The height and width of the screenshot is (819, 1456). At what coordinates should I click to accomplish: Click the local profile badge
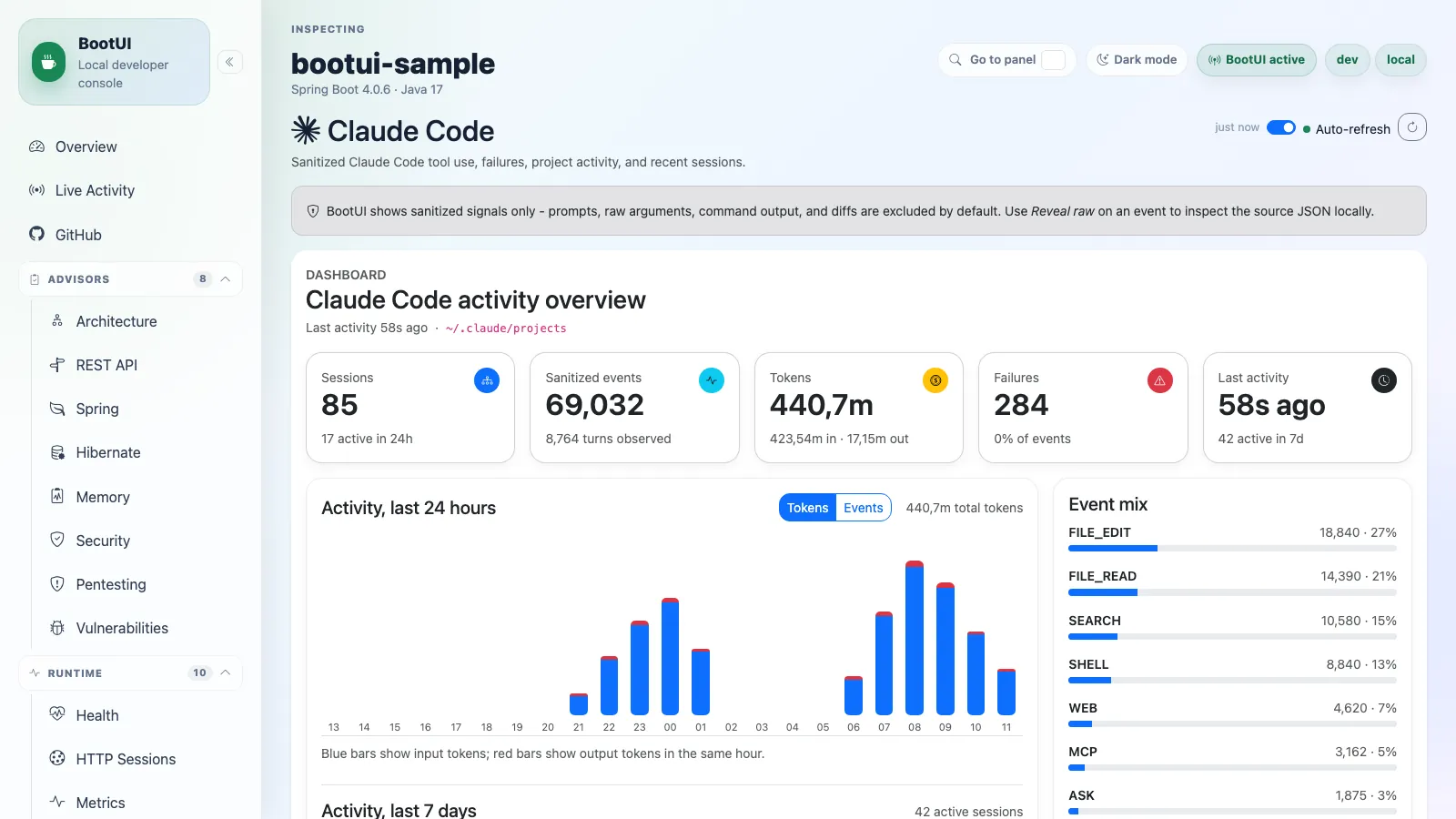[x=1400, y=60]
